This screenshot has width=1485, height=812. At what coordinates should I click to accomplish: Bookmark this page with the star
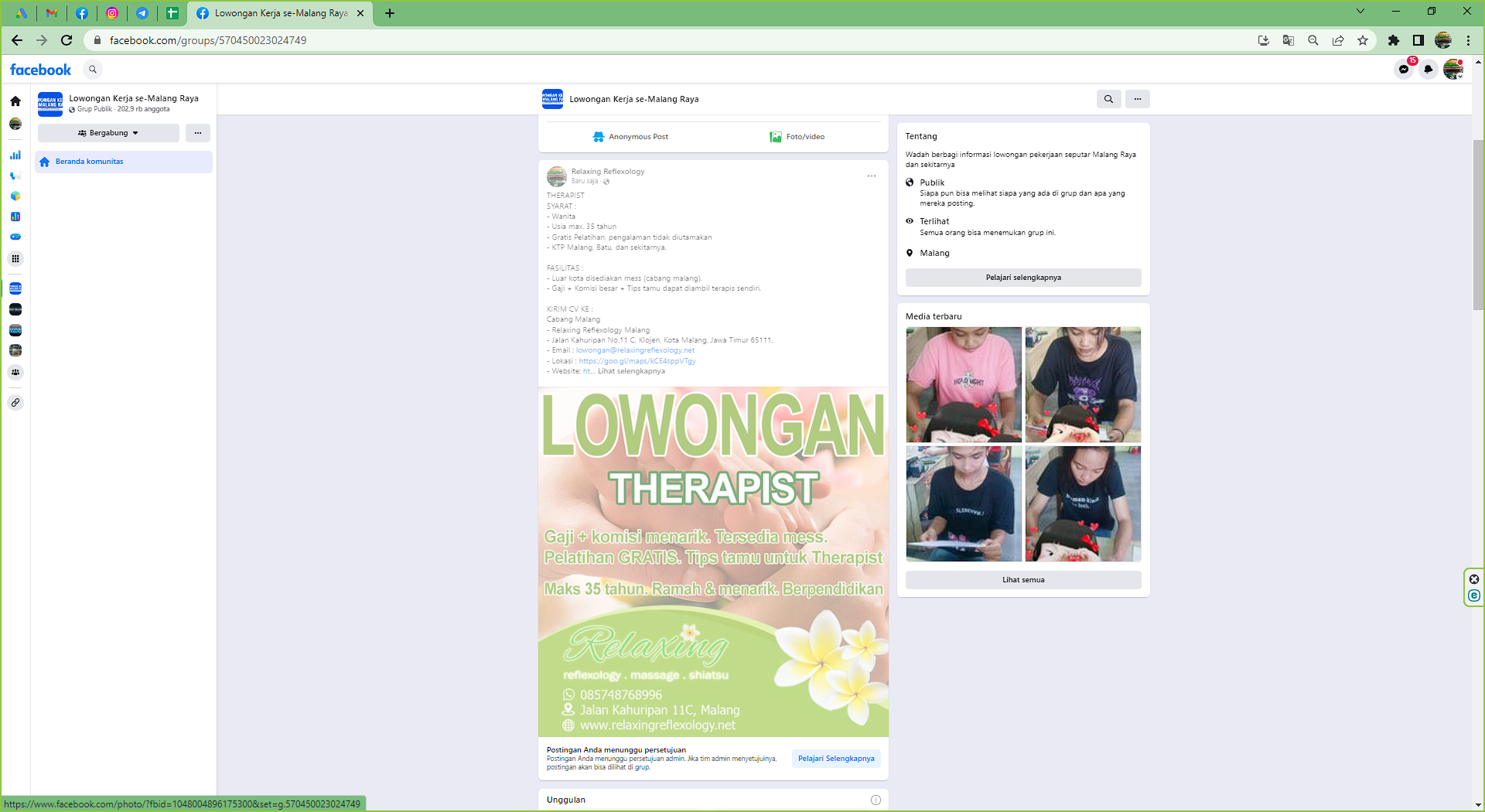pyautogui.click(x=1363, y=40)
